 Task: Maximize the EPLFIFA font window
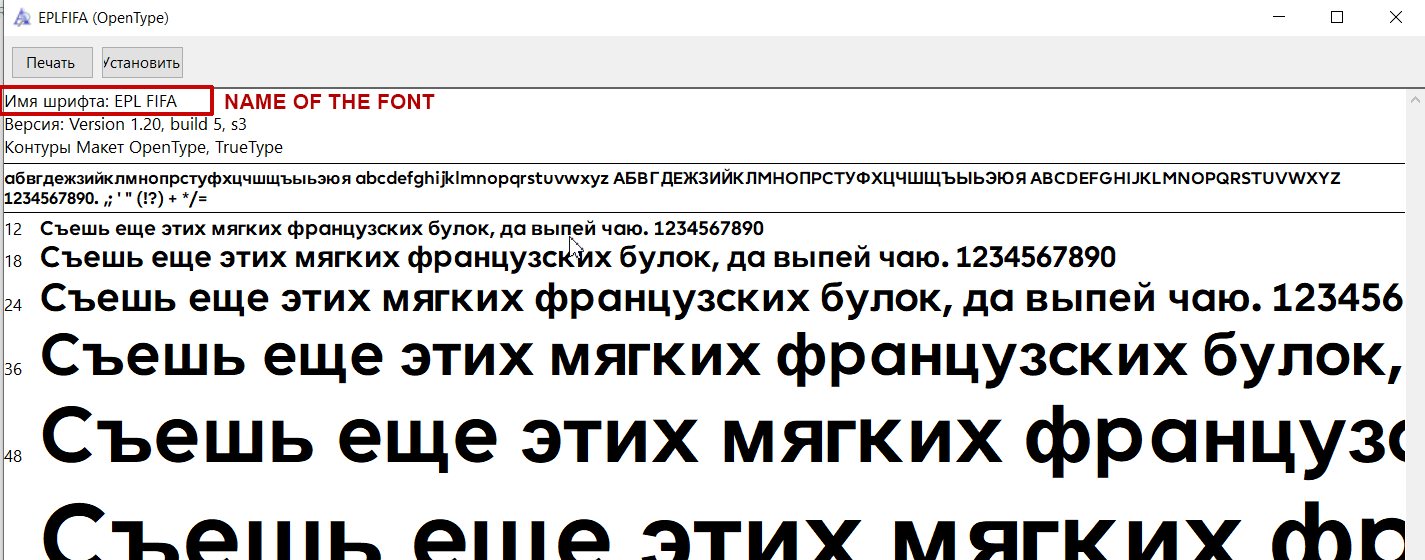click(1337, 17)
